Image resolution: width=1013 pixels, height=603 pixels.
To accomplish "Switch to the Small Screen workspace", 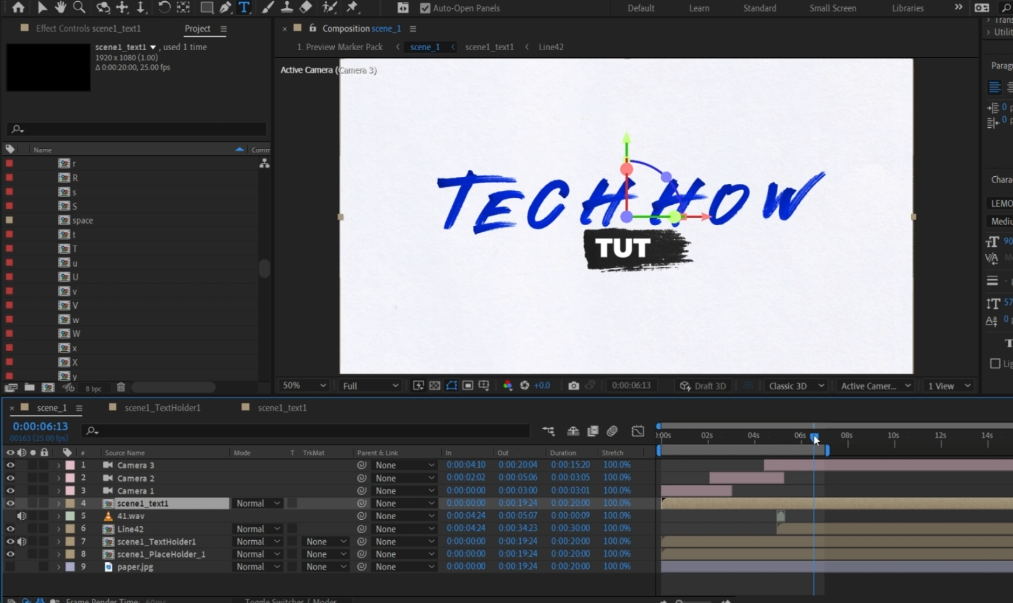I will (831, 8).
